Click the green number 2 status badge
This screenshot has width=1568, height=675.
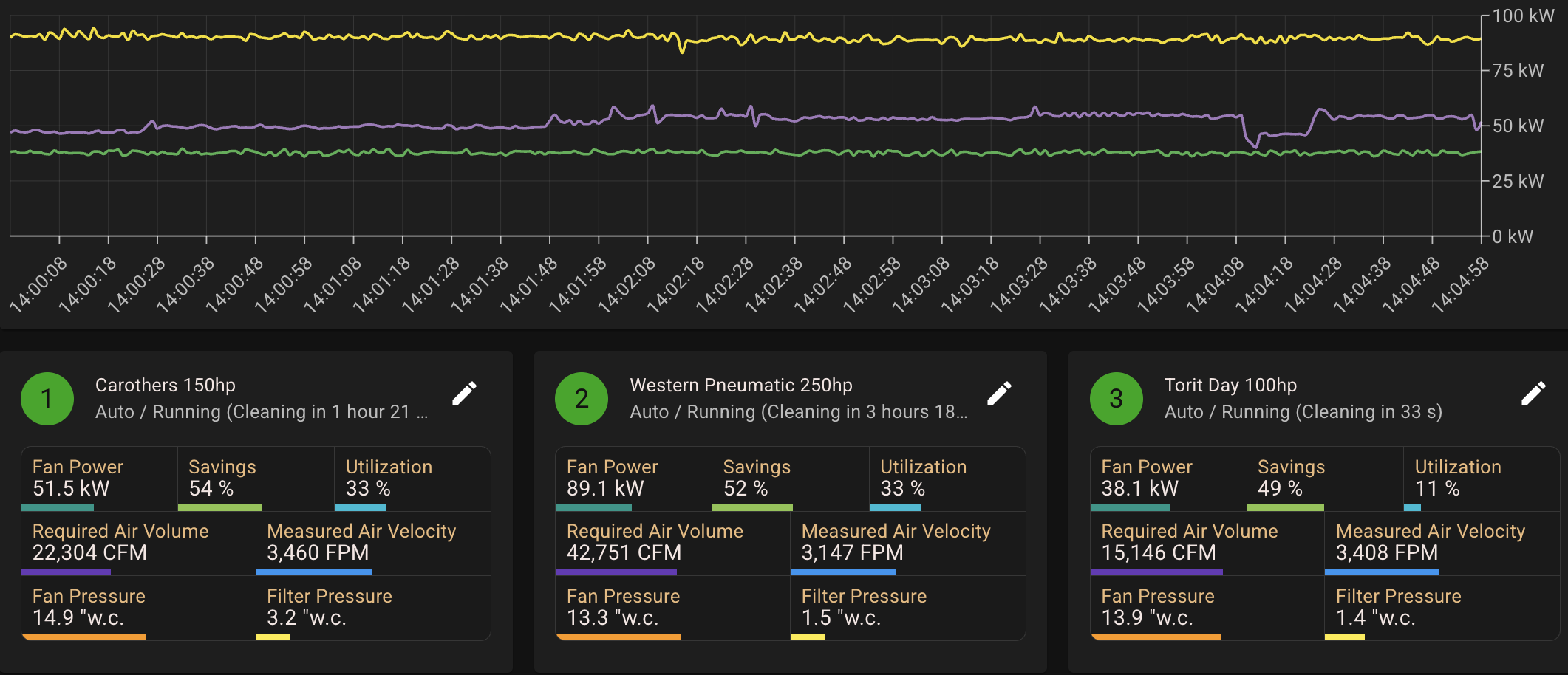click(582, 399)
